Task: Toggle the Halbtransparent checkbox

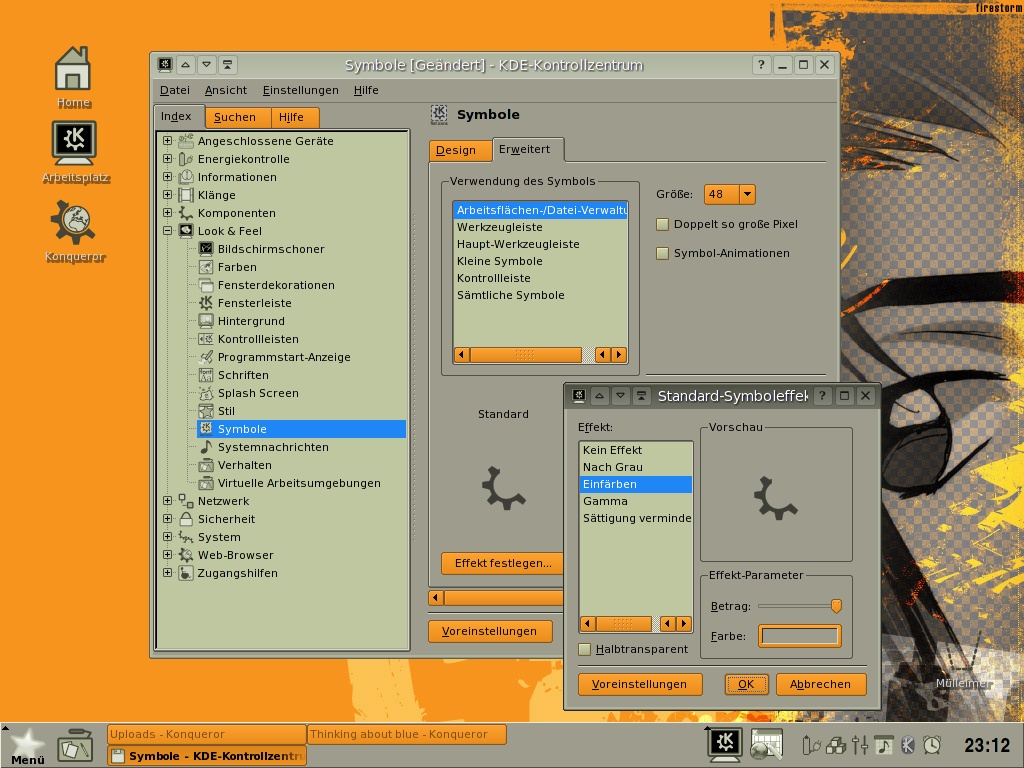Action: point(584,649)
